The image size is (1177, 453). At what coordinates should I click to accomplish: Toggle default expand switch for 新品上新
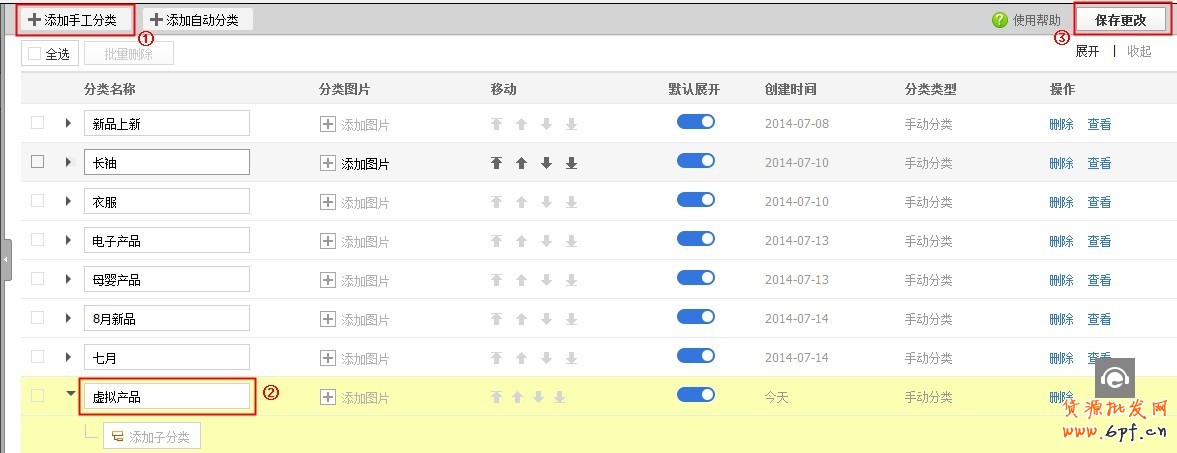pyautogui.click(x=696, y=122)
